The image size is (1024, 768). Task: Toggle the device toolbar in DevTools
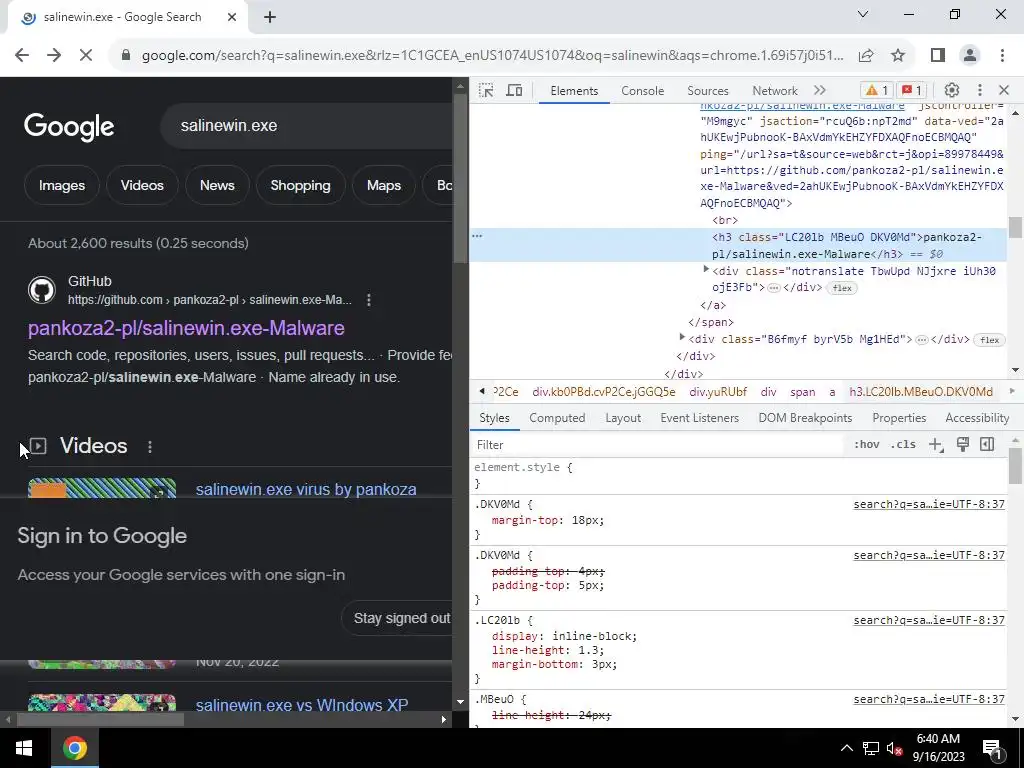coord(515,91)
